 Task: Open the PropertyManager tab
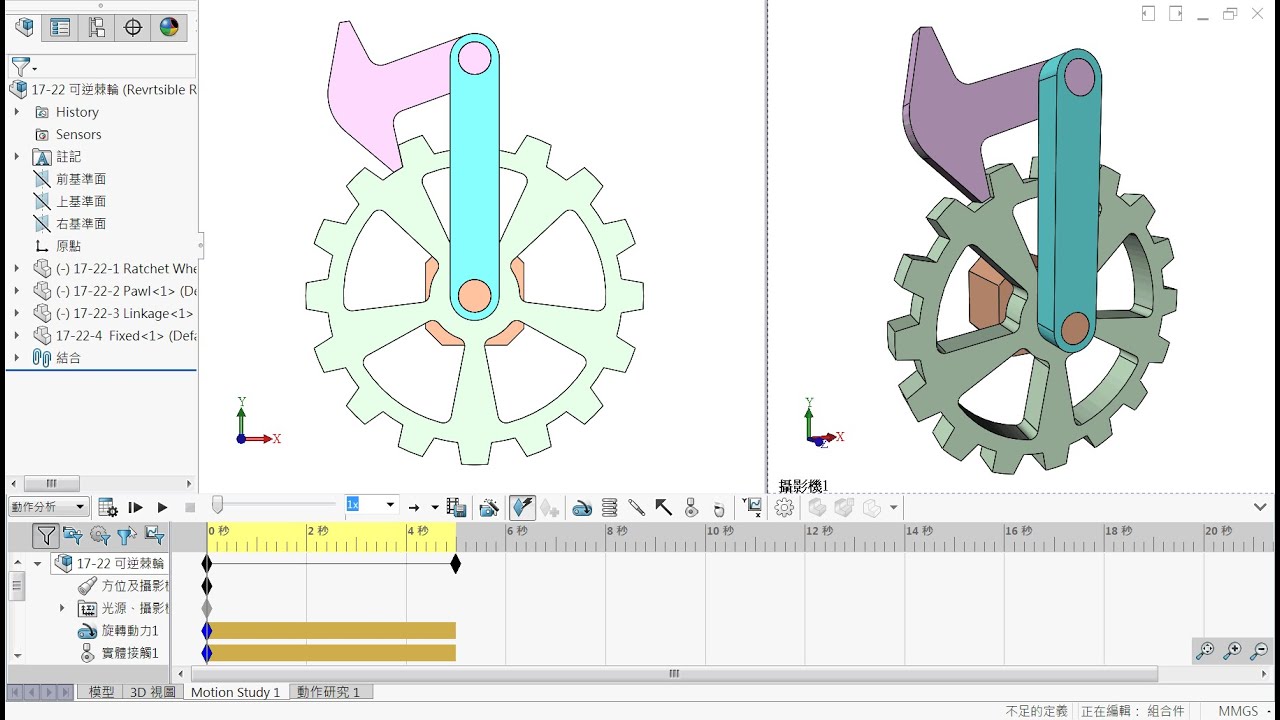pos(60,27)
